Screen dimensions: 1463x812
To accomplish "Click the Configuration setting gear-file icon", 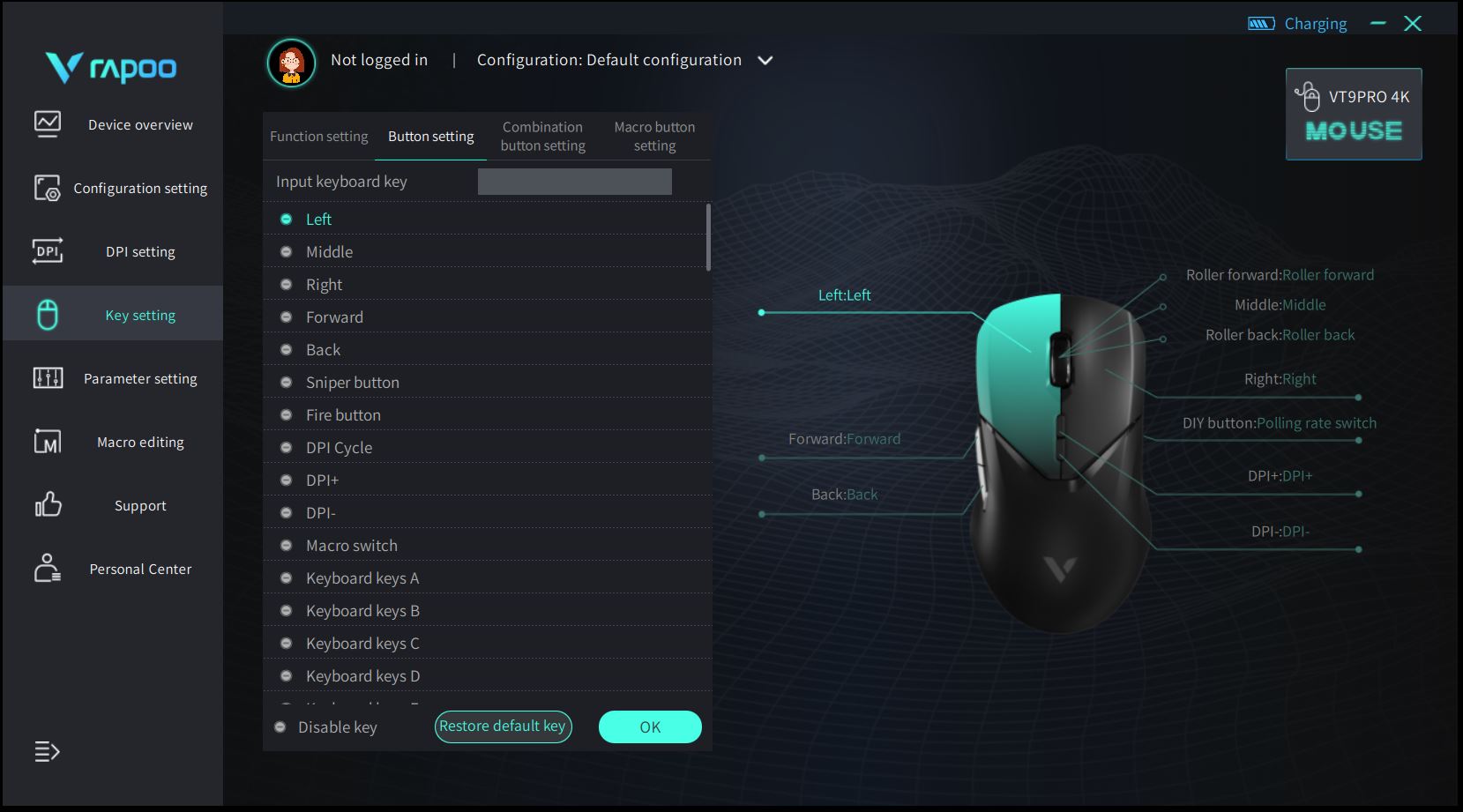I will click(48, 188).
